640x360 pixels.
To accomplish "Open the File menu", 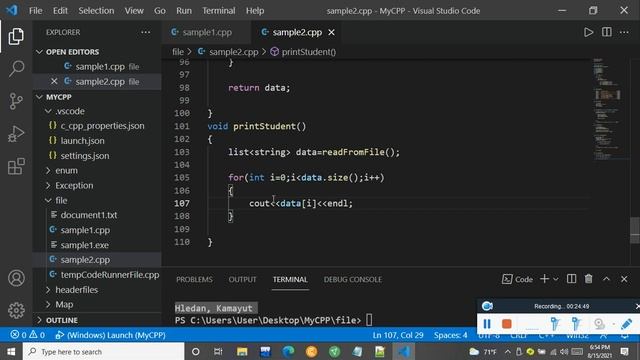I will (36, 11).
